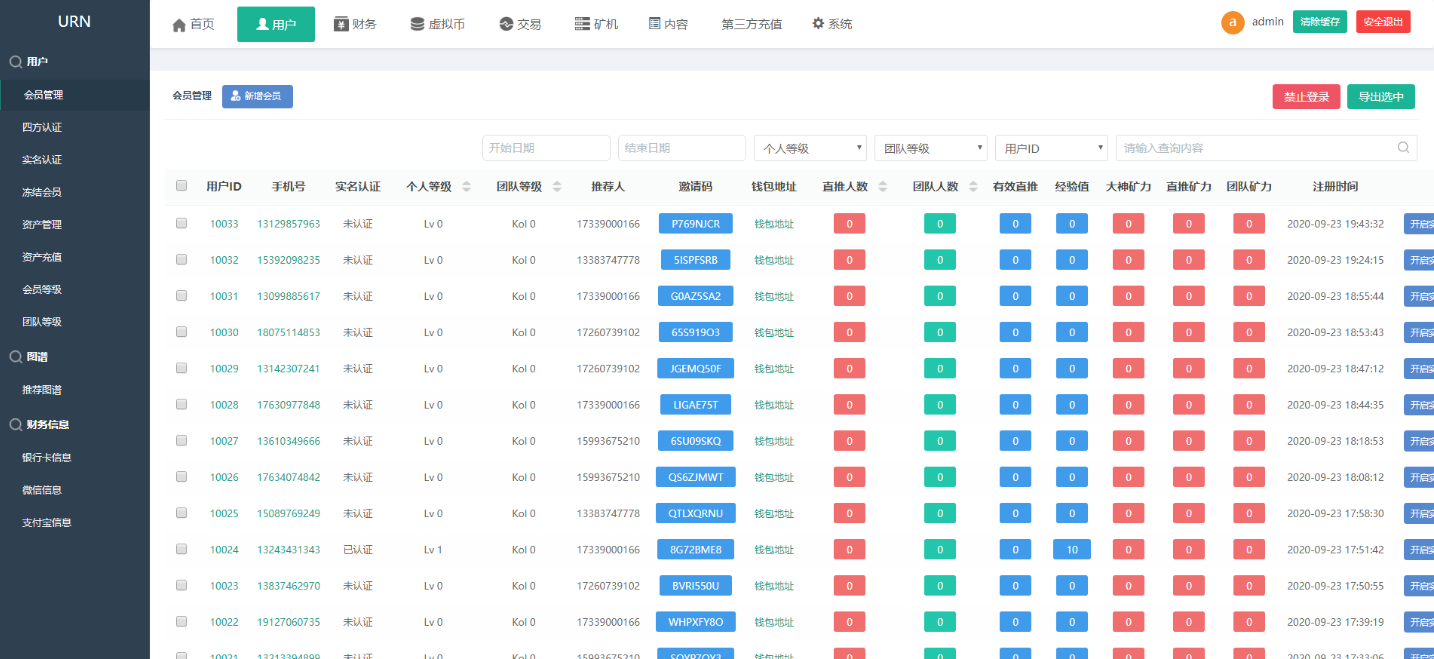
Task: Click the sort arrows beside 直推人数 column
Action: click(882, 187)
